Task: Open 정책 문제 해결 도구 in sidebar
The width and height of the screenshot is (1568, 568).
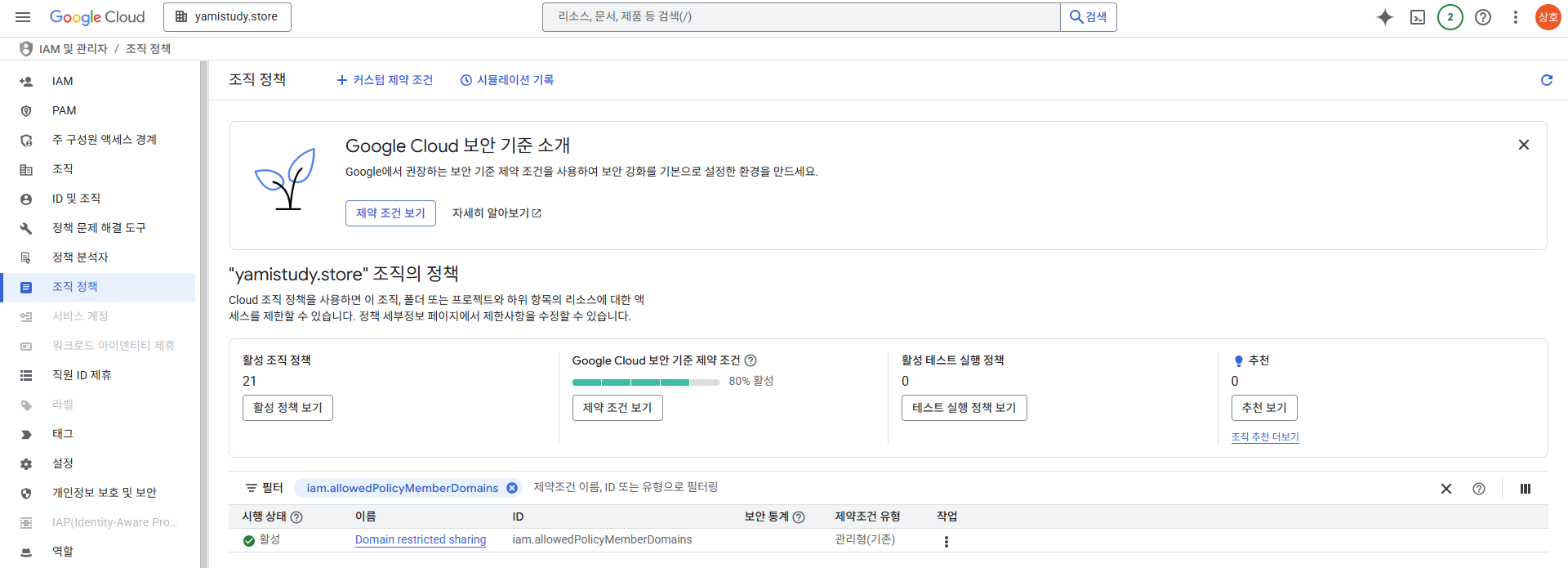Action: [98, 228]
